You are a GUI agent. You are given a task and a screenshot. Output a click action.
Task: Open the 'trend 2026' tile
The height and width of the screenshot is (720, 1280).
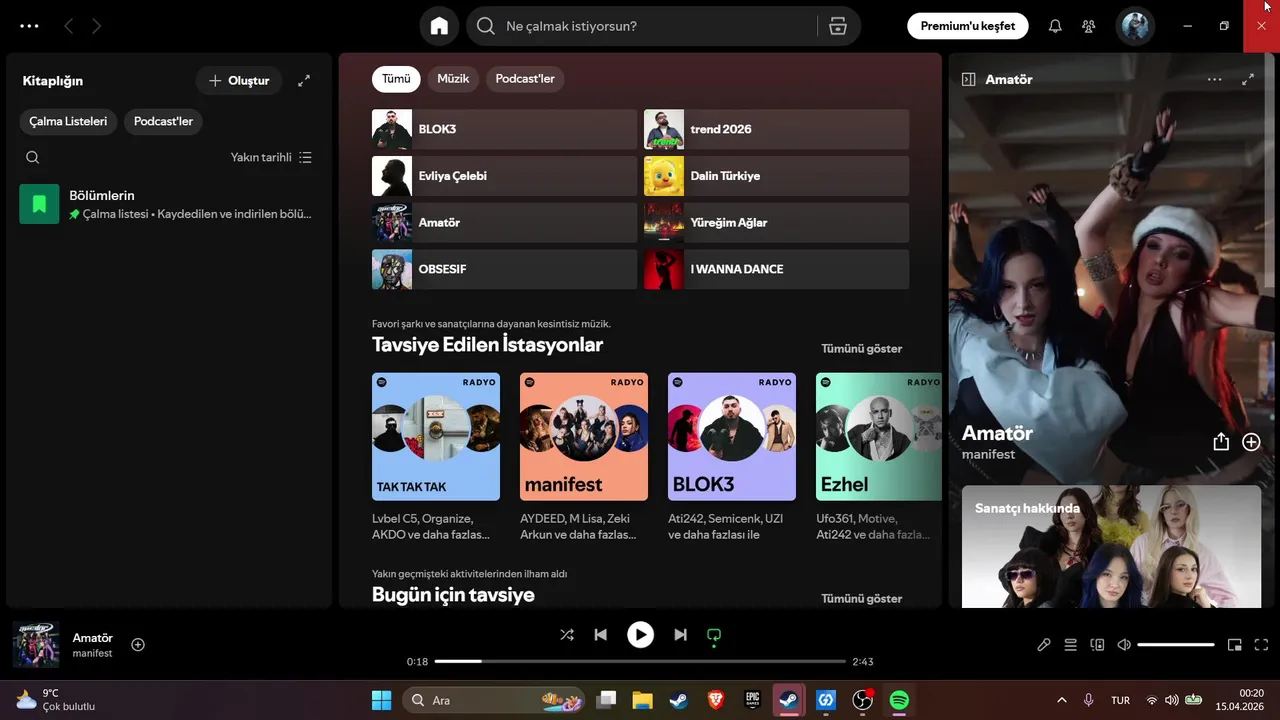pos(776,129)
